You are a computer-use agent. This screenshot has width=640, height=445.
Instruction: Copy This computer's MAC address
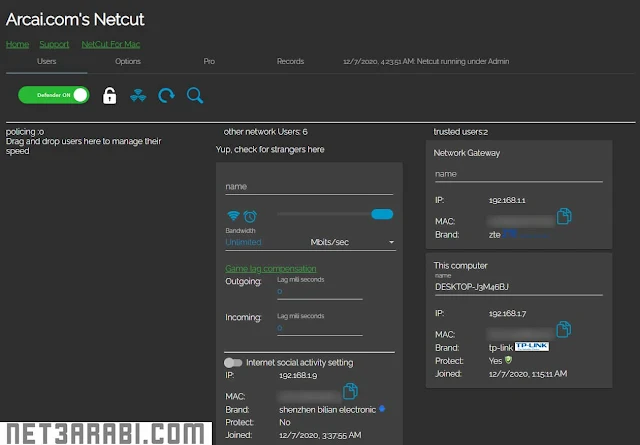564,329
